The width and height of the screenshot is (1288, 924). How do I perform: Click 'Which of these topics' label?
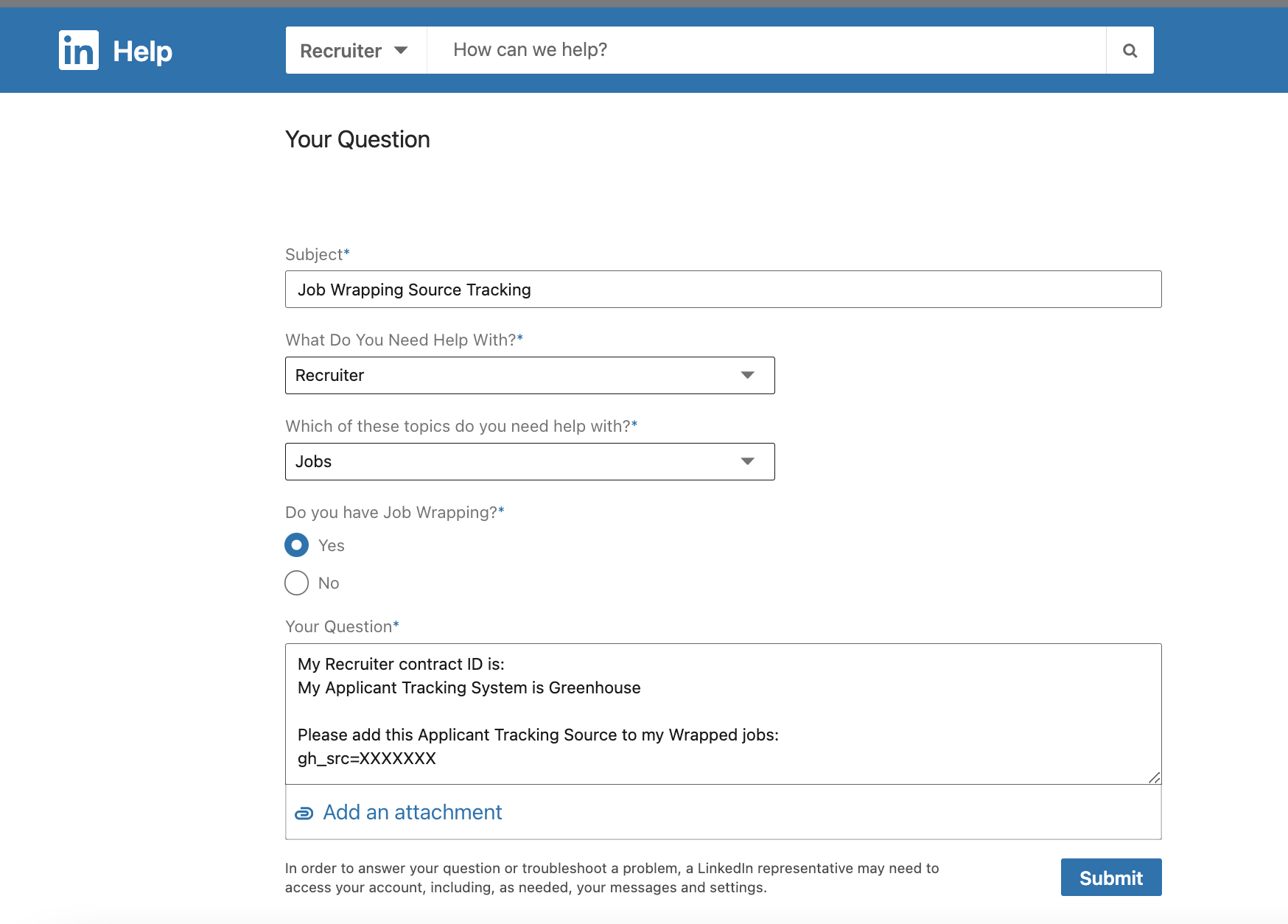click(x=461, y=426)
